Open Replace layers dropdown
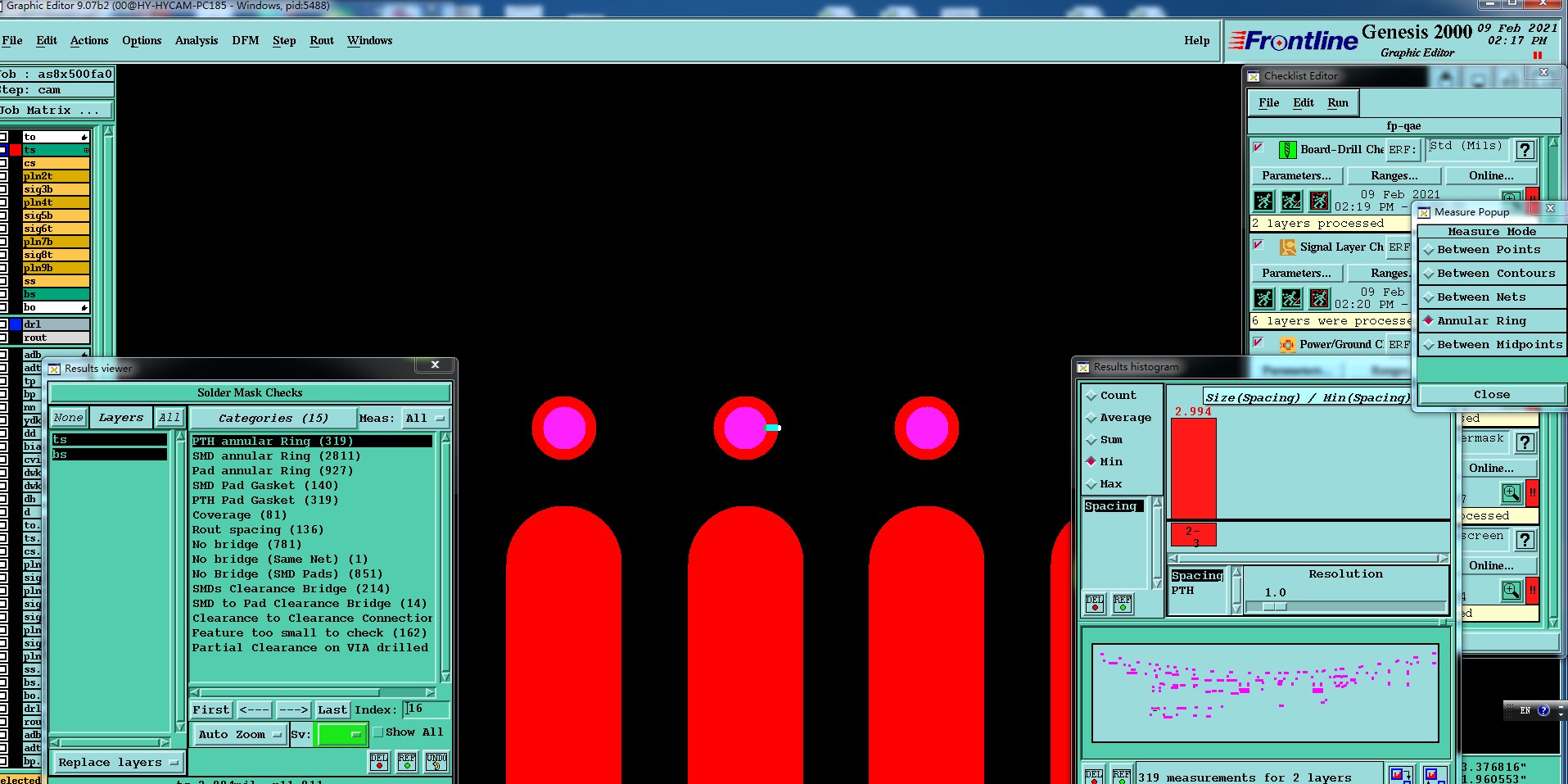Viewport: 1568px width, 784px height. (x=118, y=763)
